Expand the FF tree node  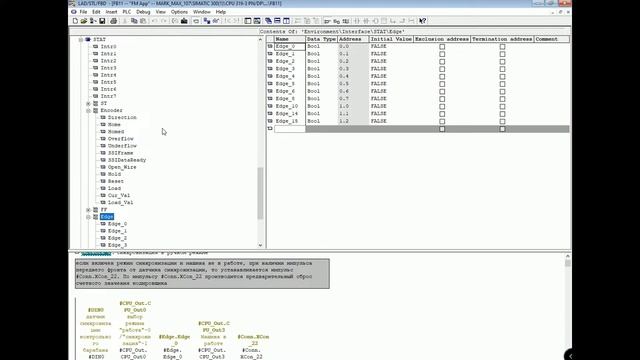88,210
